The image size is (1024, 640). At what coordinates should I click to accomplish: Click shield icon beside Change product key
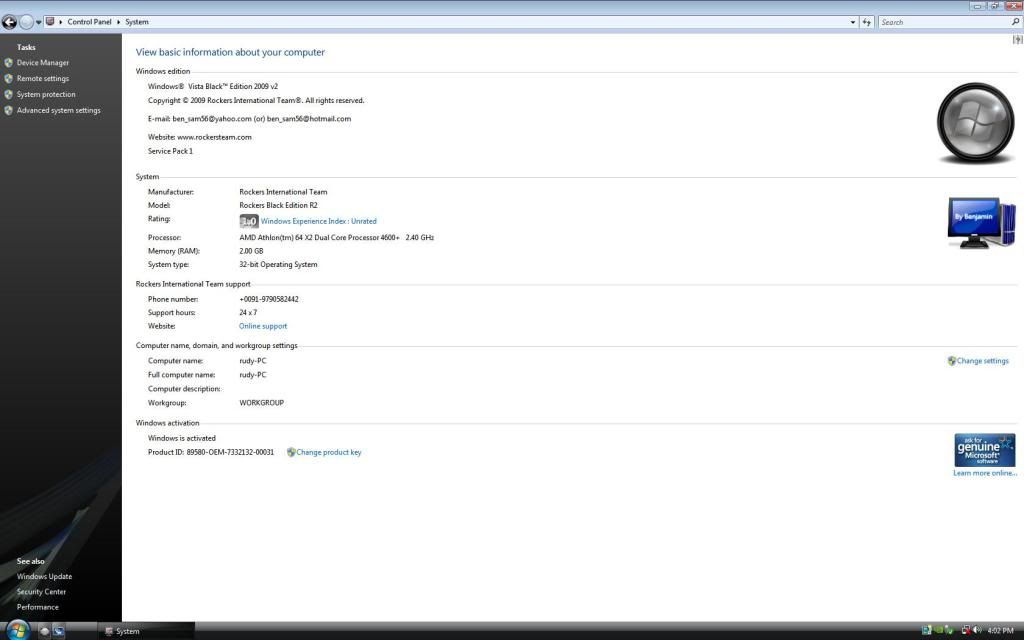point(291,452)
